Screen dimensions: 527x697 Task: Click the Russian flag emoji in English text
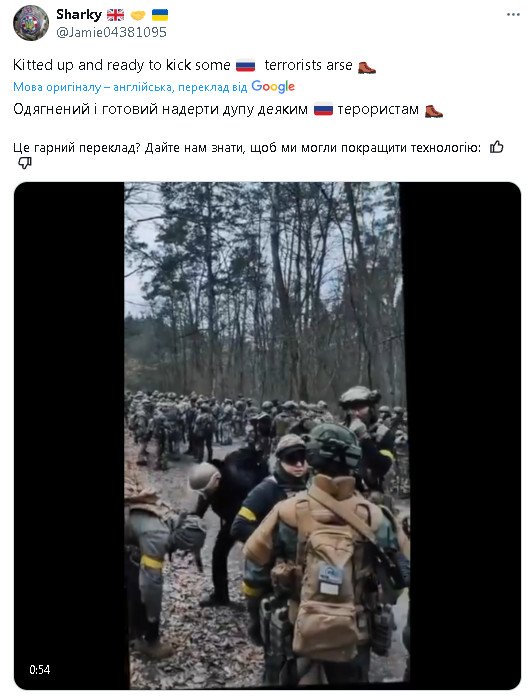(x=245, y=66)
